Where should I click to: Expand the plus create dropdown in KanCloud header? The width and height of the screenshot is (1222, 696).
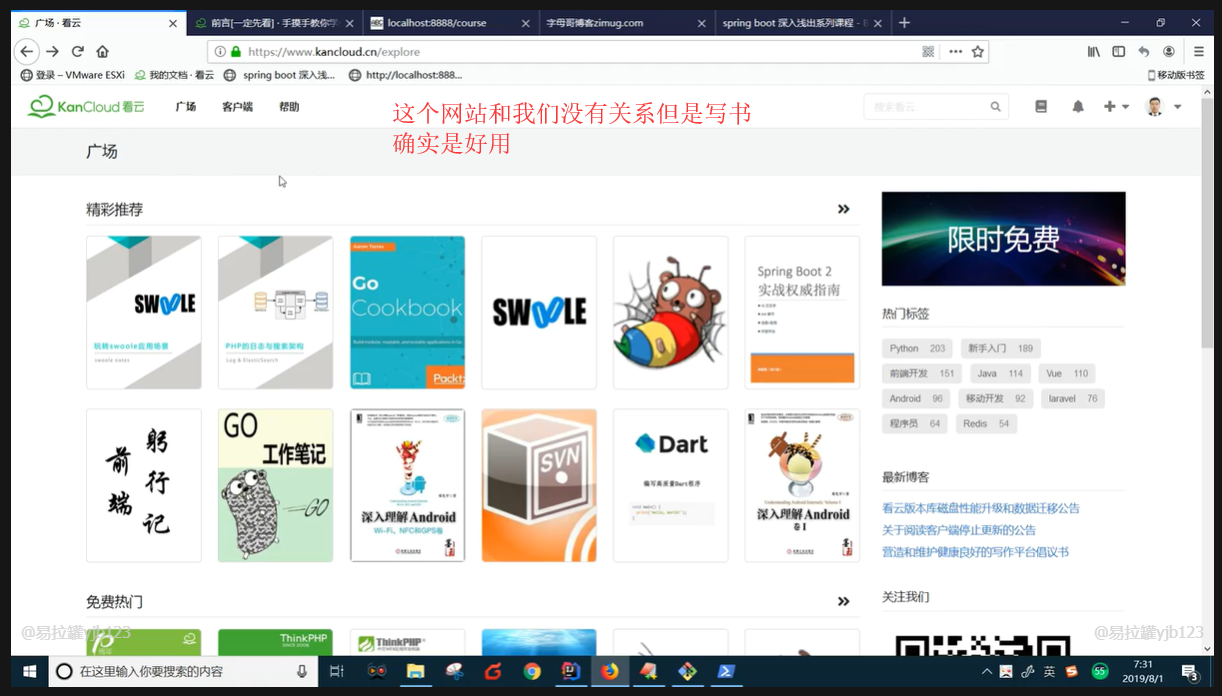coord(1116,107)
